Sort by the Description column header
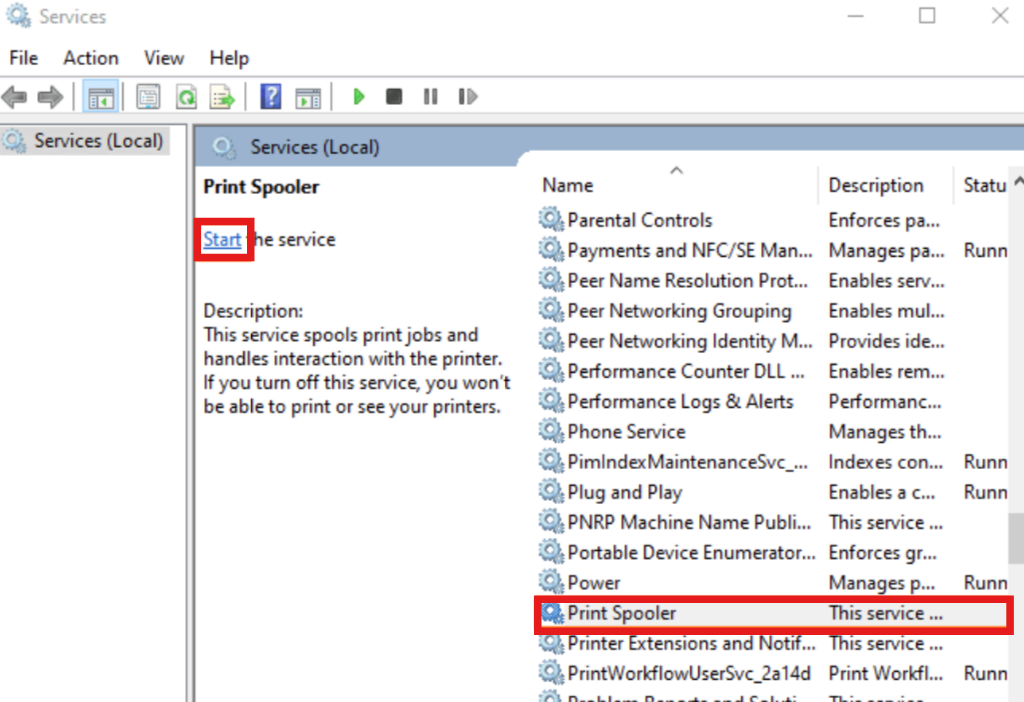 click(x=886, y=185)
